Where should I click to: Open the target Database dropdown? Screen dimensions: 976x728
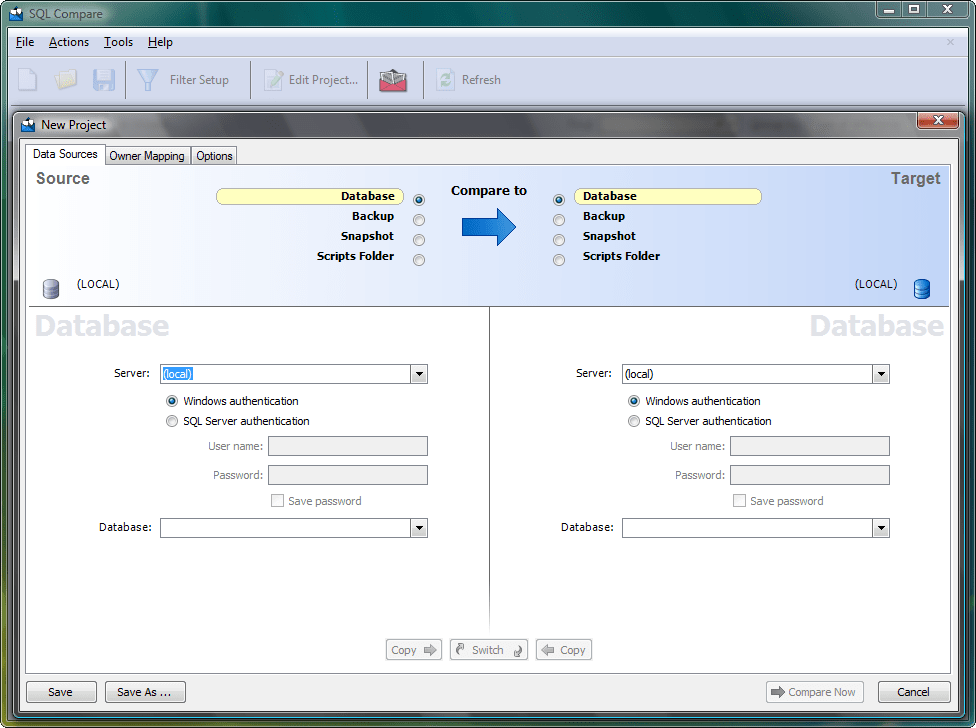(881, 527)
